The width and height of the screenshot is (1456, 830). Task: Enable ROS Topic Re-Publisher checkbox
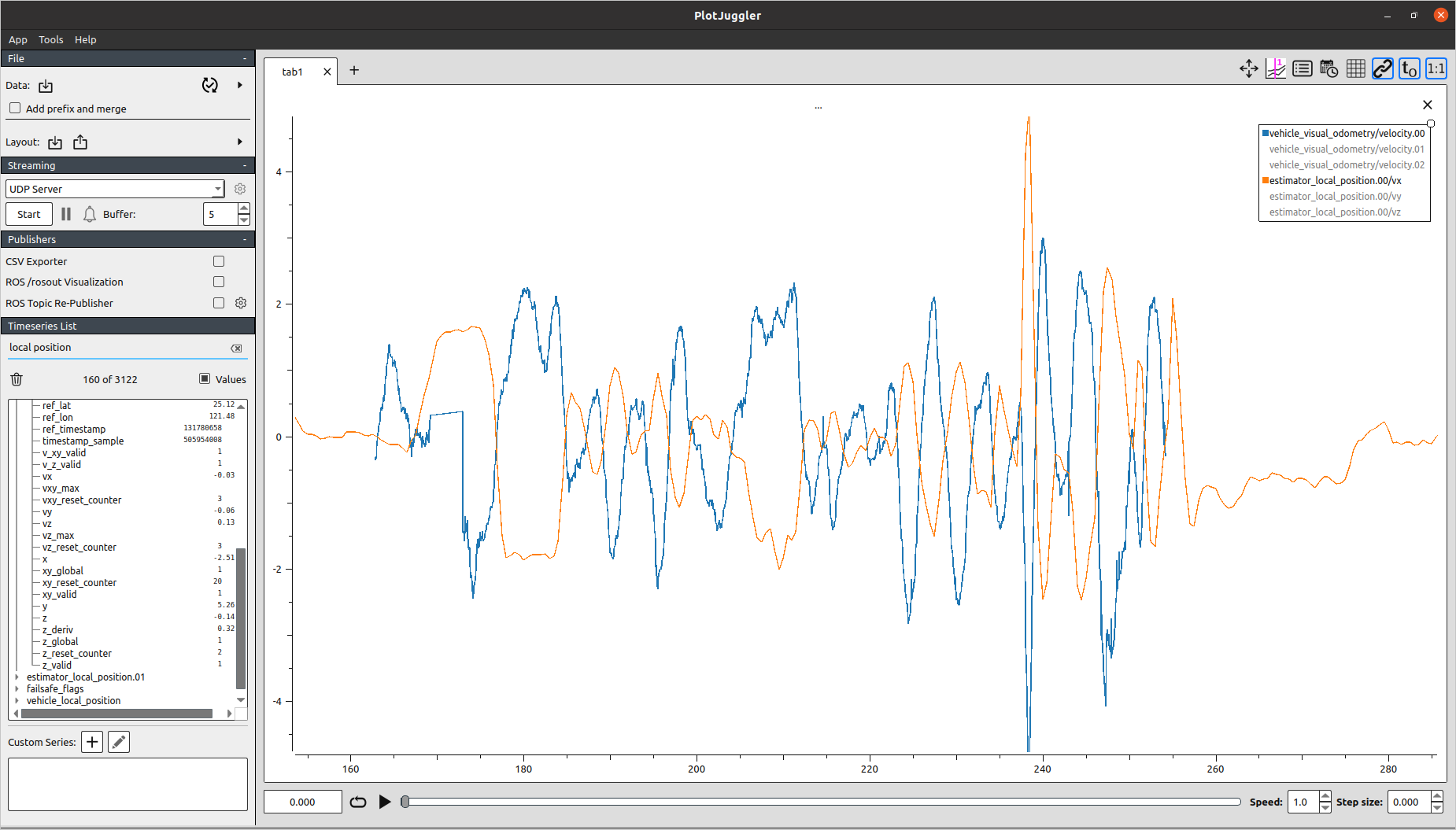click(219, 303)
